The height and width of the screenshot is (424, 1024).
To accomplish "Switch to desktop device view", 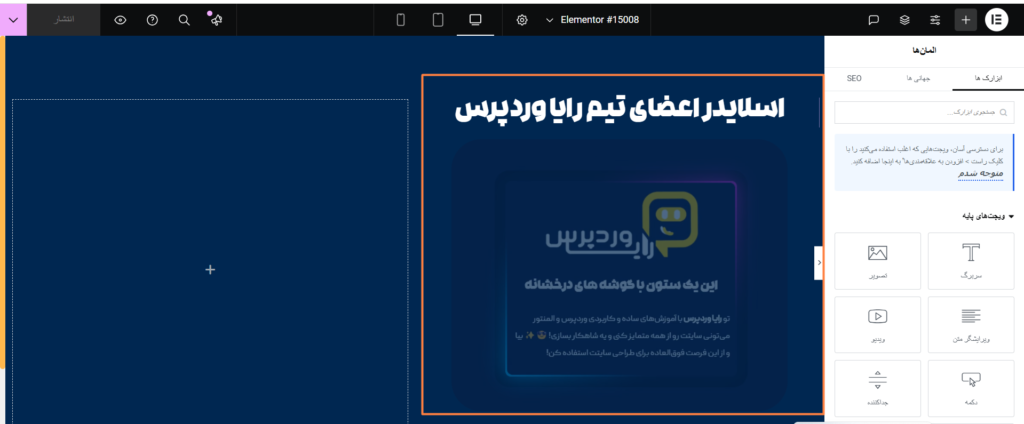I will pos(475,19).
